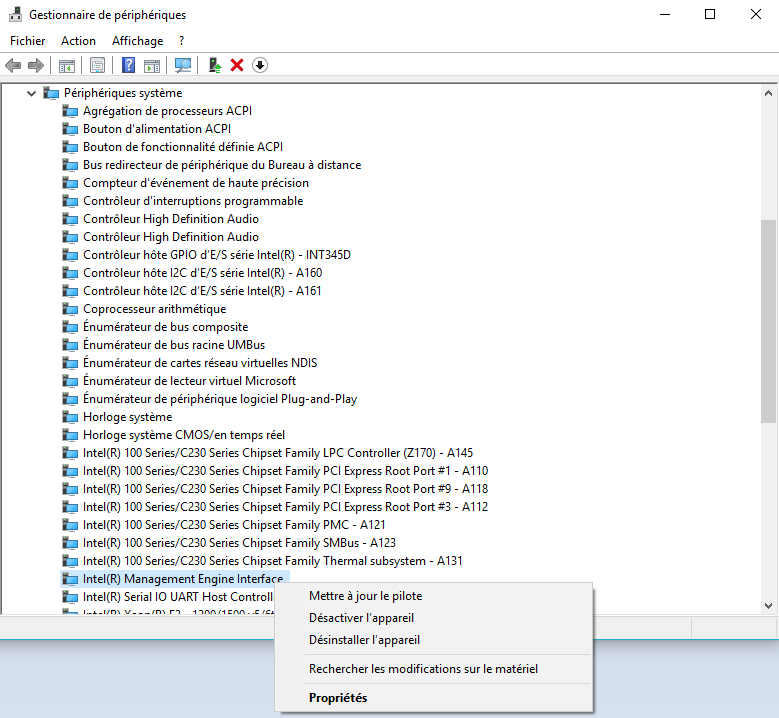Select Contrôleur hôte I2C A161 device
779x718 pixels.
pos(202,291)
